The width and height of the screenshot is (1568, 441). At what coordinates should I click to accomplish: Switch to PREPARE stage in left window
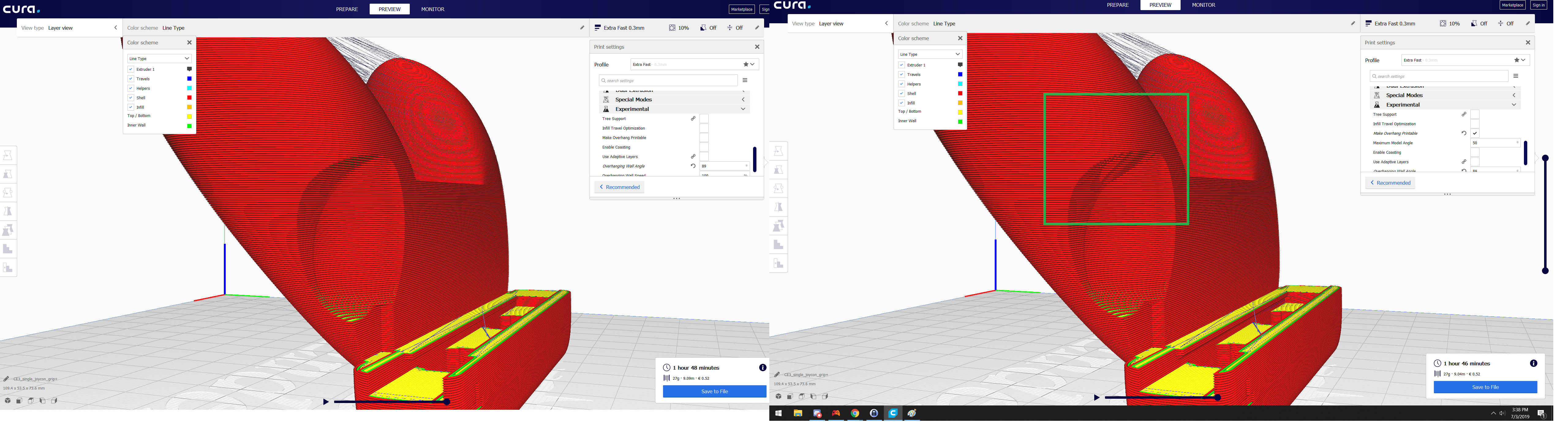pos(347,9)
